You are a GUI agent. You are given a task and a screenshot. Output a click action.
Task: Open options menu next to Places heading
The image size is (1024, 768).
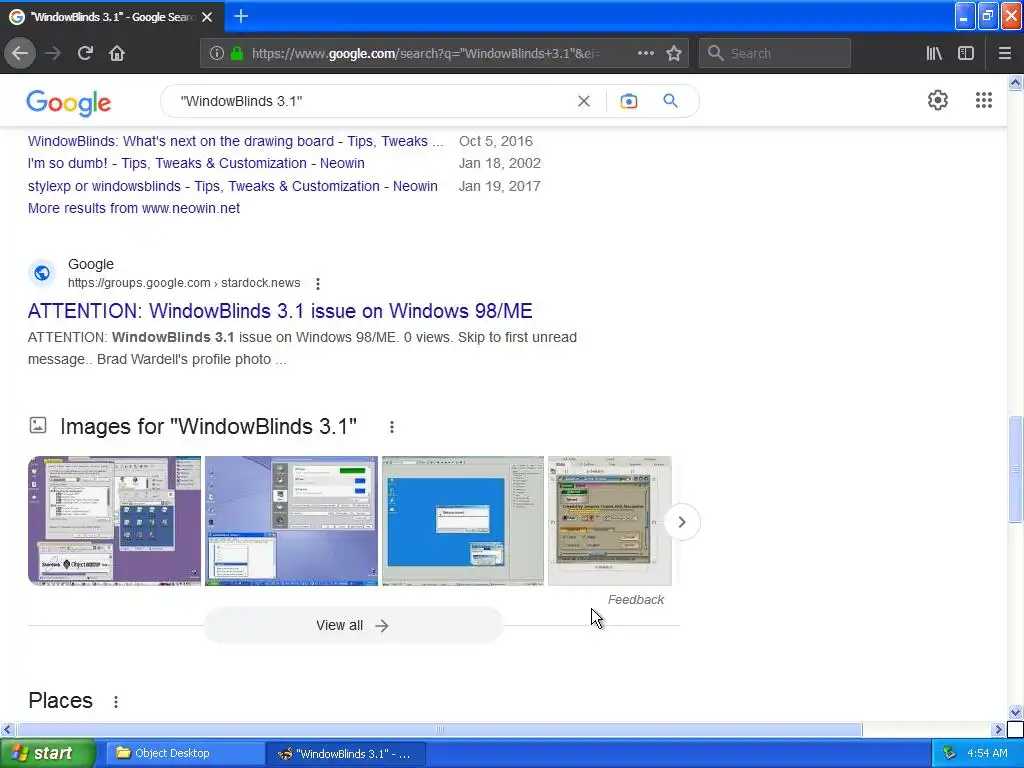pyautogui.click(x=116, y=702)
